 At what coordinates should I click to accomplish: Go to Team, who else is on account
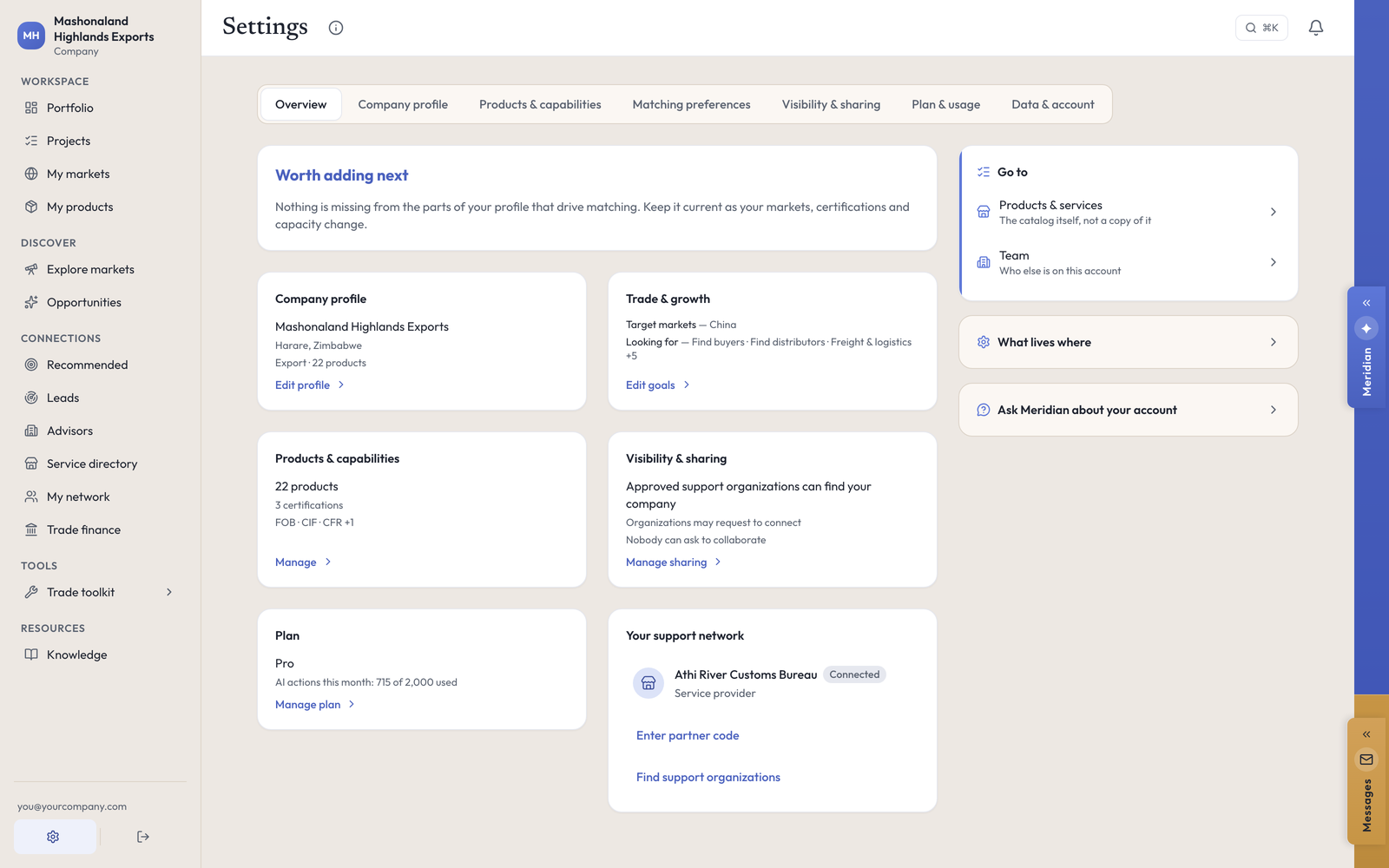click(x=1128, y=262)
